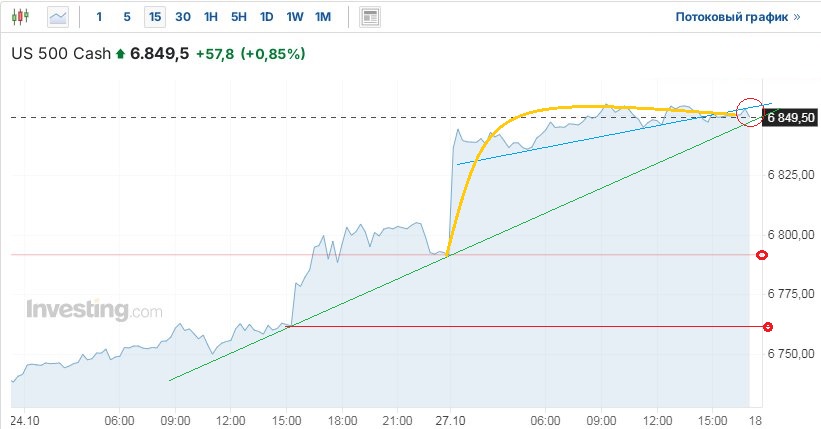The image size is (821, 429).
Task: Switch to the candlestick chart type
Action: (x=22, y=17)
